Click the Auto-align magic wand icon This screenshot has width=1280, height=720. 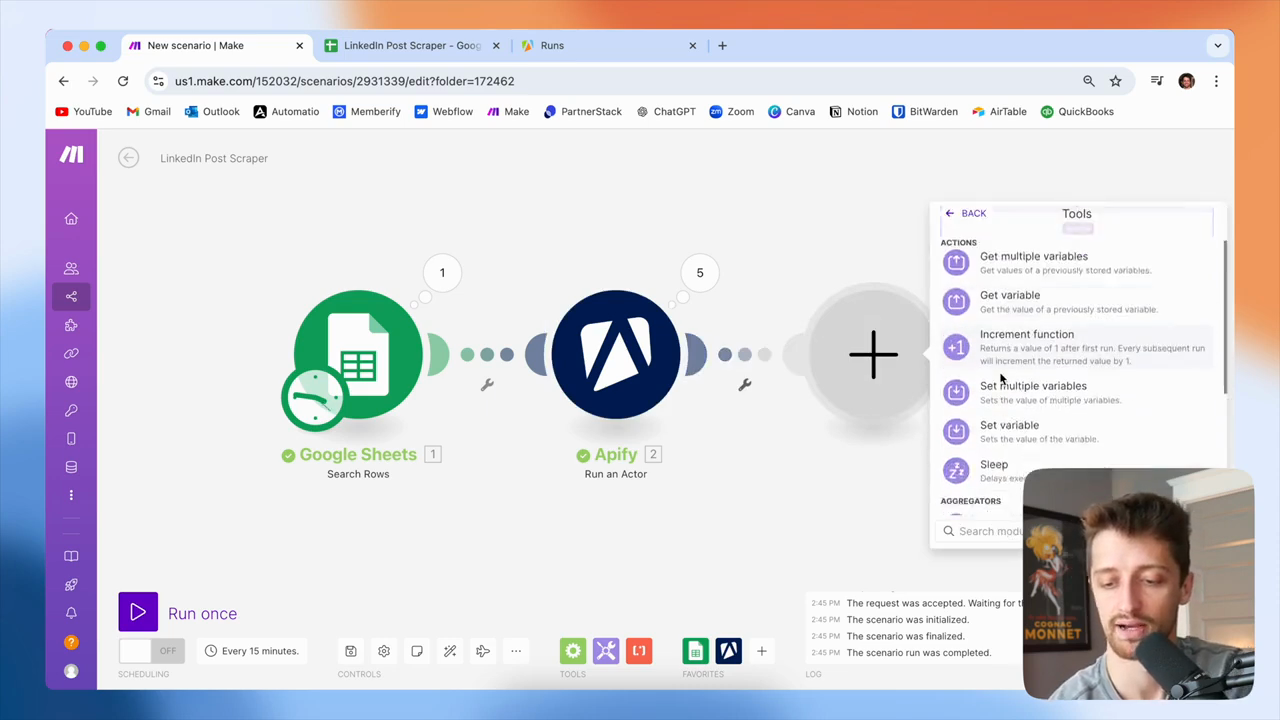pos(450,651)
